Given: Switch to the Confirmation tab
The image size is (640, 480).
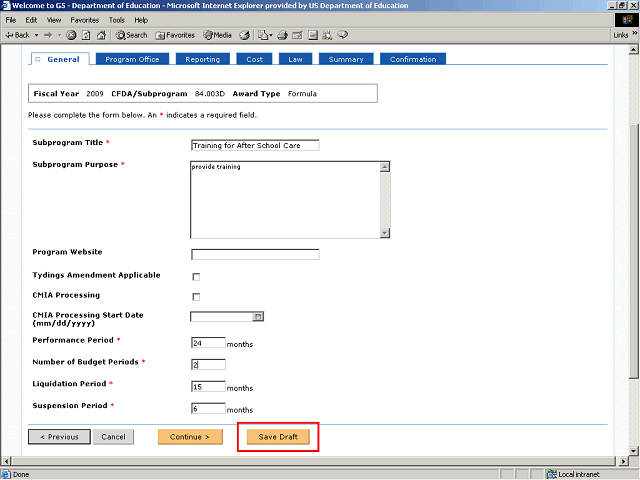Looking at the screenshot, I should click(413, 59).
